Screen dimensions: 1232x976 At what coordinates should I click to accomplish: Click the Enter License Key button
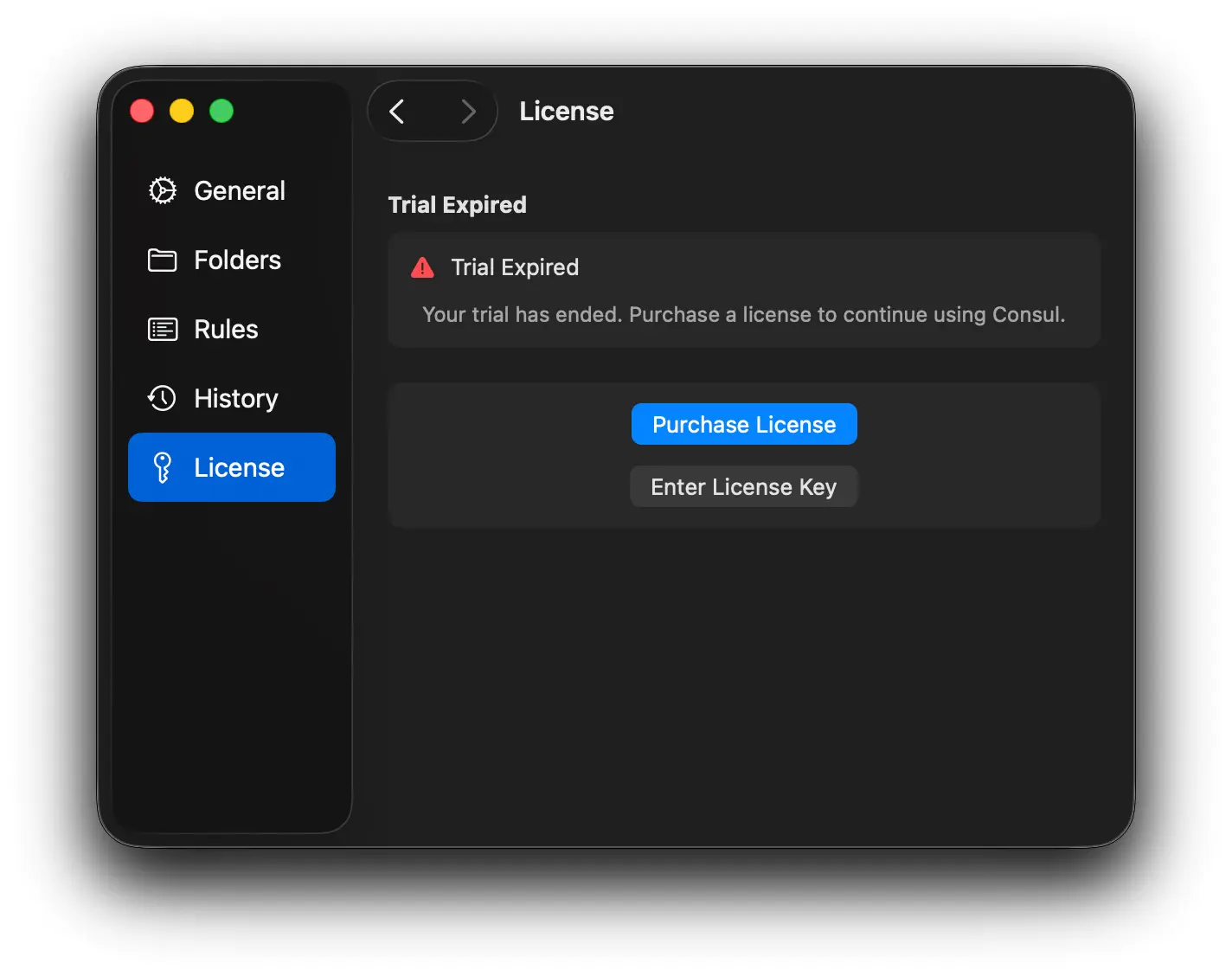click(743, 486)
